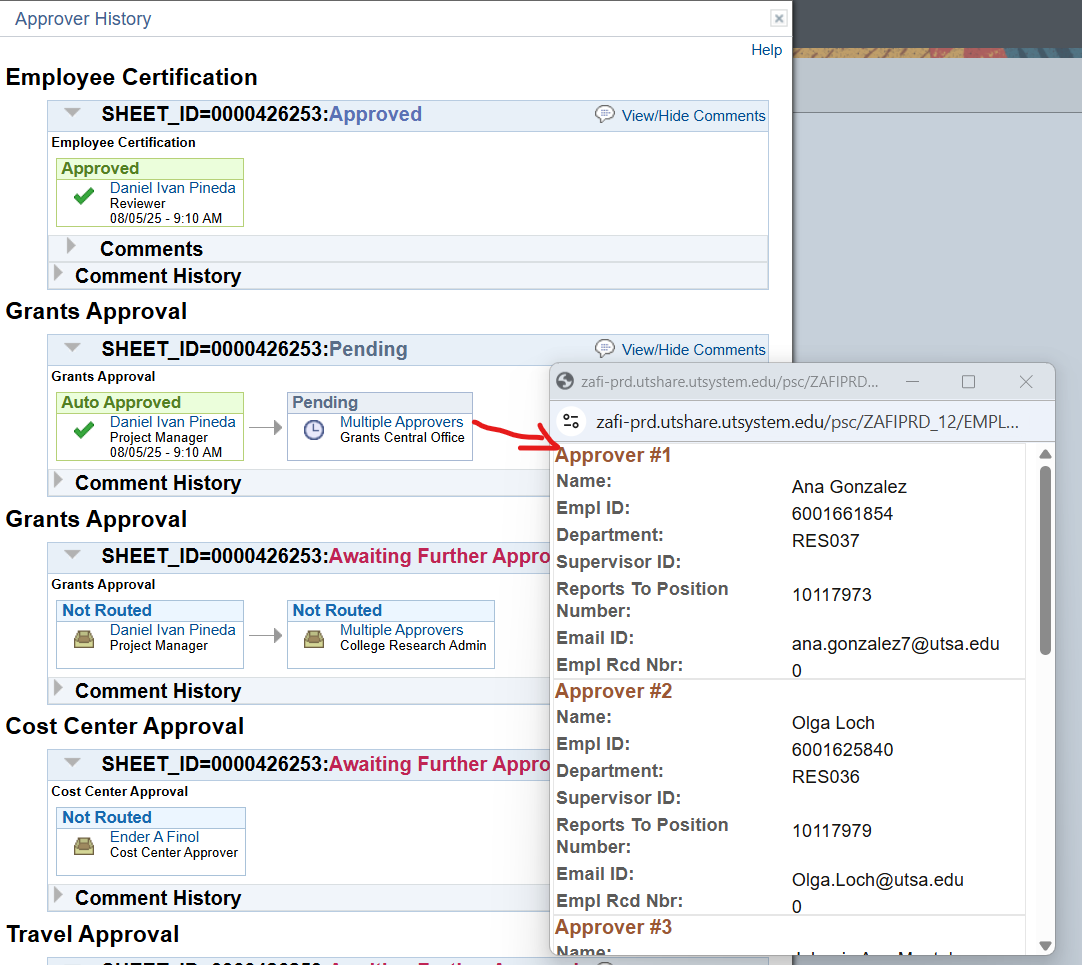The width and height of the screenshot is (1082, 965).
Task: Click the popup window address bar URL
Action: click(x=807, y=422)
